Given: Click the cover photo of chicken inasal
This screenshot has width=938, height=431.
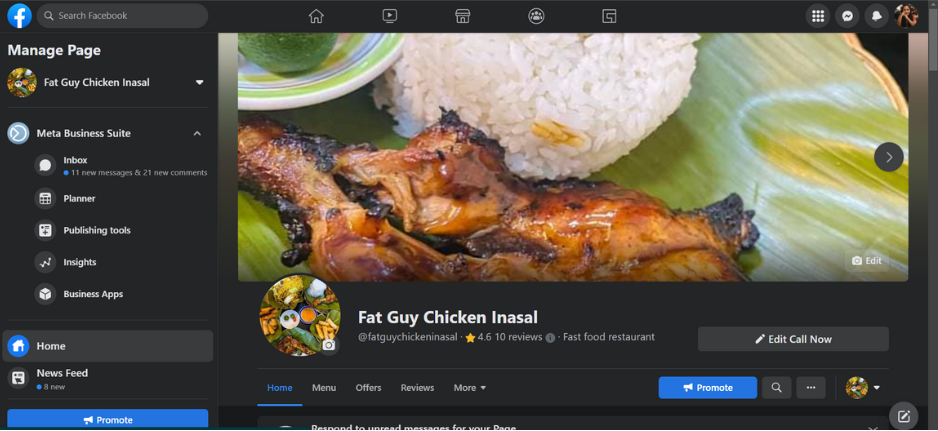Looking at the screenshot, I should click(573, 157).
